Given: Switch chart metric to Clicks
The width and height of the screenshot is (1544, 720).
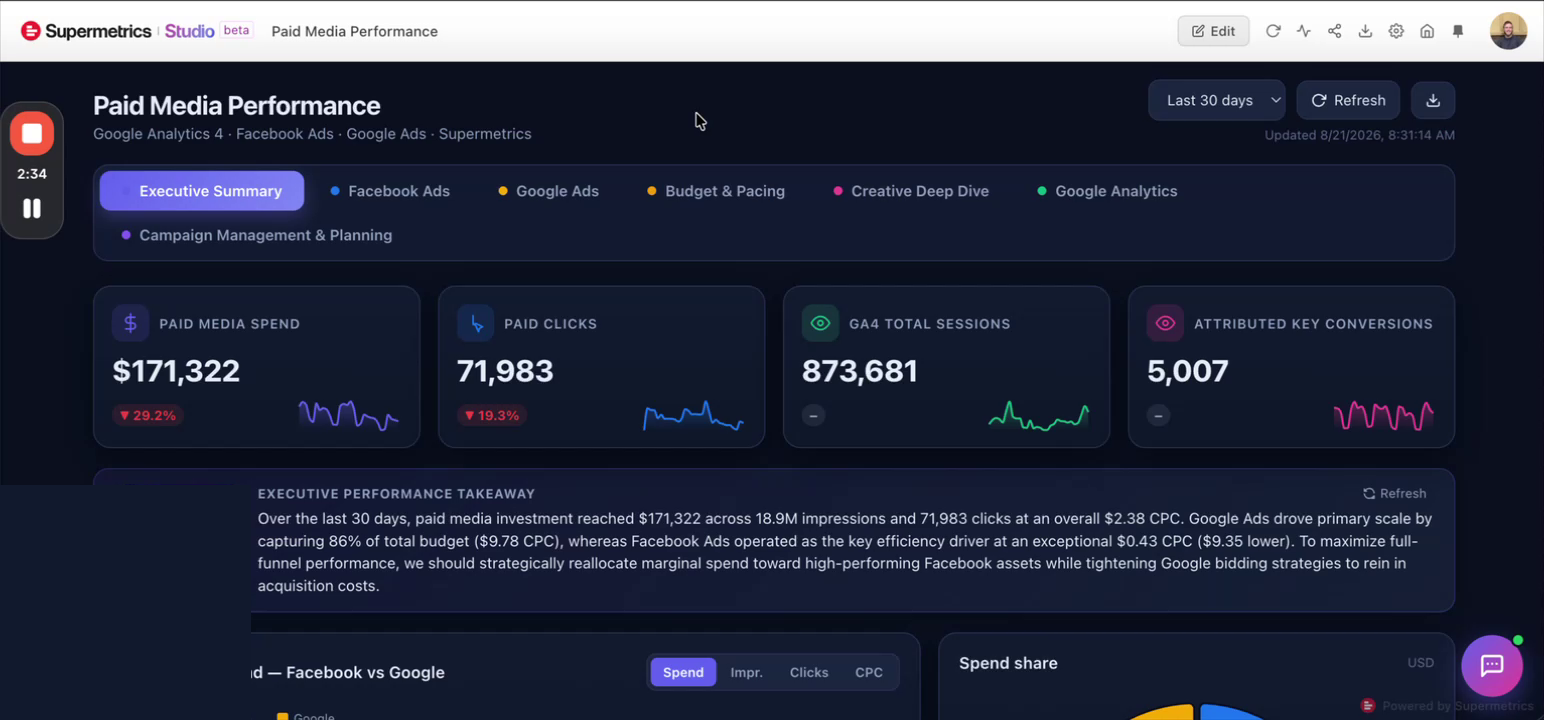Looking at the screenshot, I should pyautogui.click(x=809, y=672).
